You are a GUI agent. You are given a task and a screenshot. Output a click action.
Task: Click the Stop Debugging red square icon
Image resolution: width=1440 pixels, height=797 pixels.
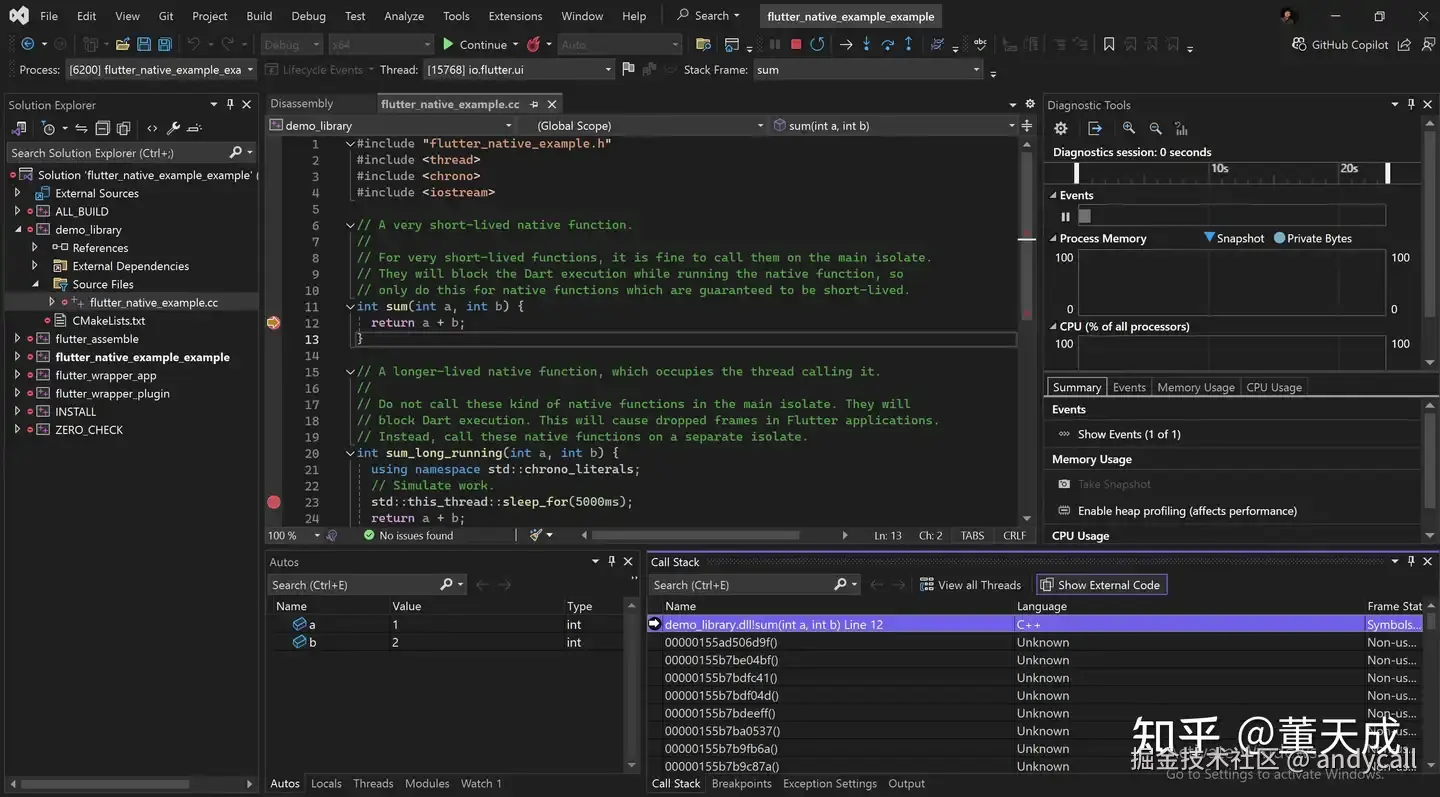(x=796, y=44)
